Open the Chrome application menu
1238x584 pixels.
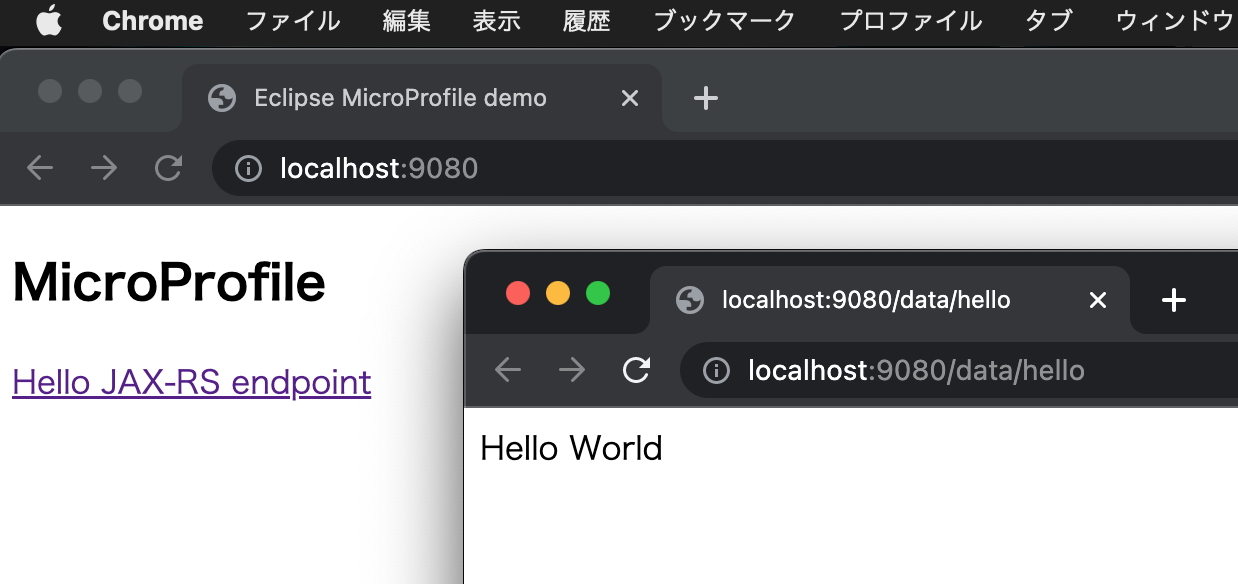point(152,21)
